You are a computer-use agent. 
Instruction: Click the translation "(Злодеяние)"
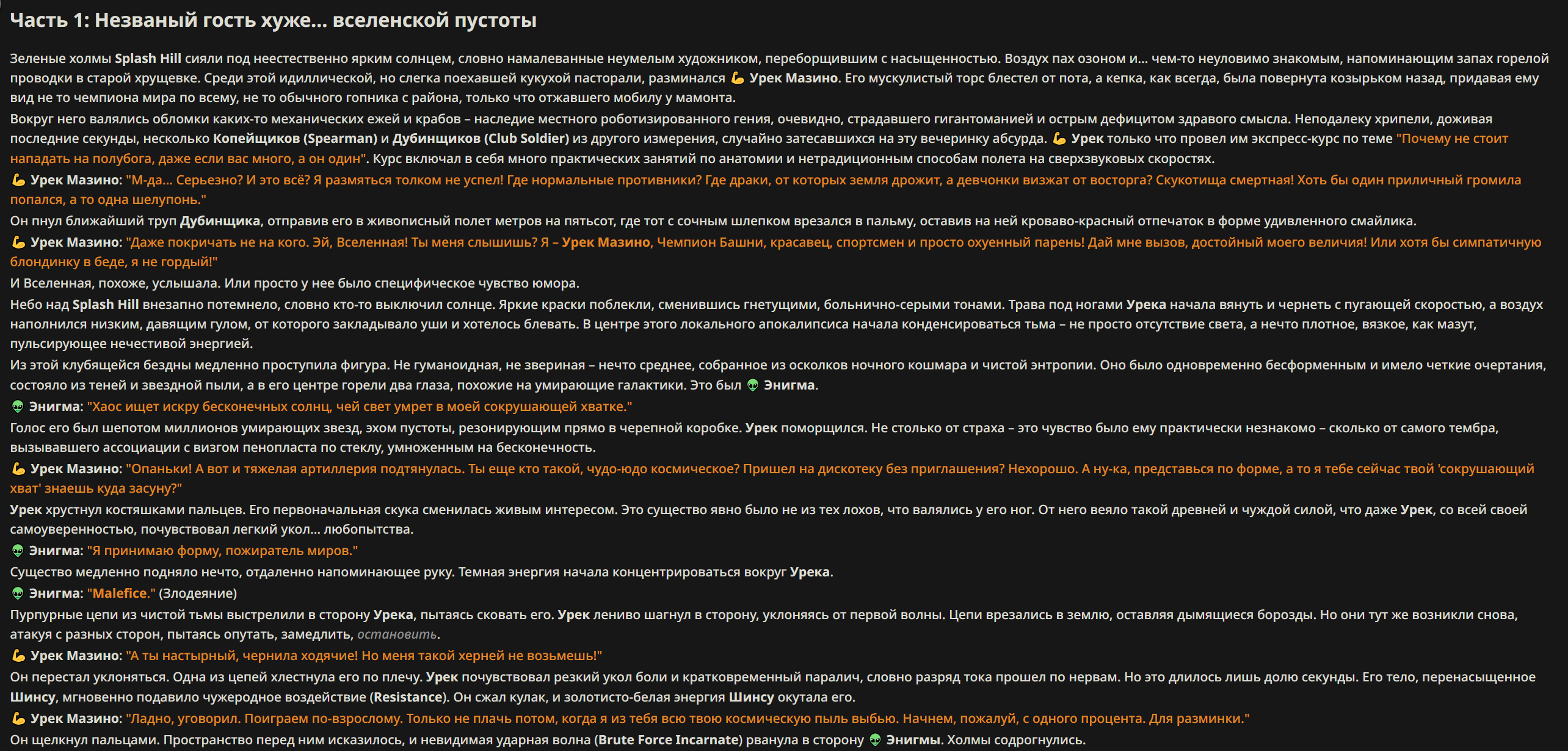pyautogui.click(x=198, y=593)
